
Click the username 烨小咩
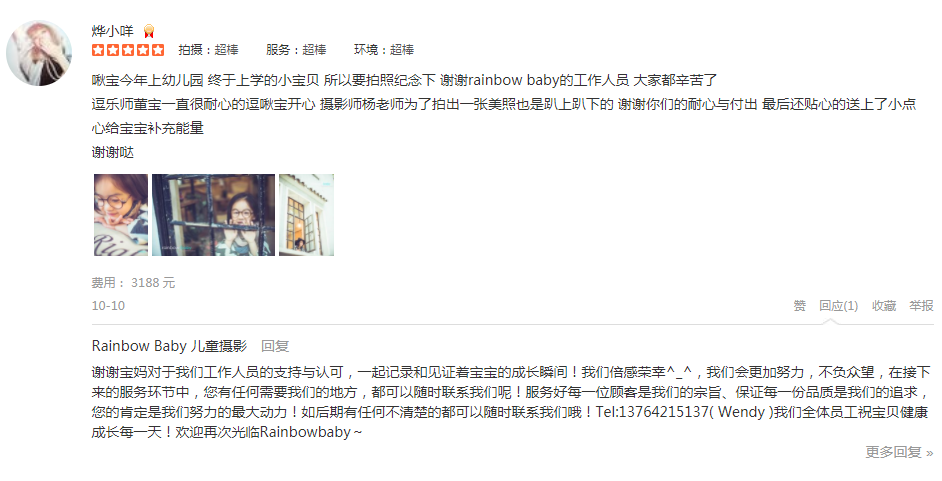tap(112, 31)
